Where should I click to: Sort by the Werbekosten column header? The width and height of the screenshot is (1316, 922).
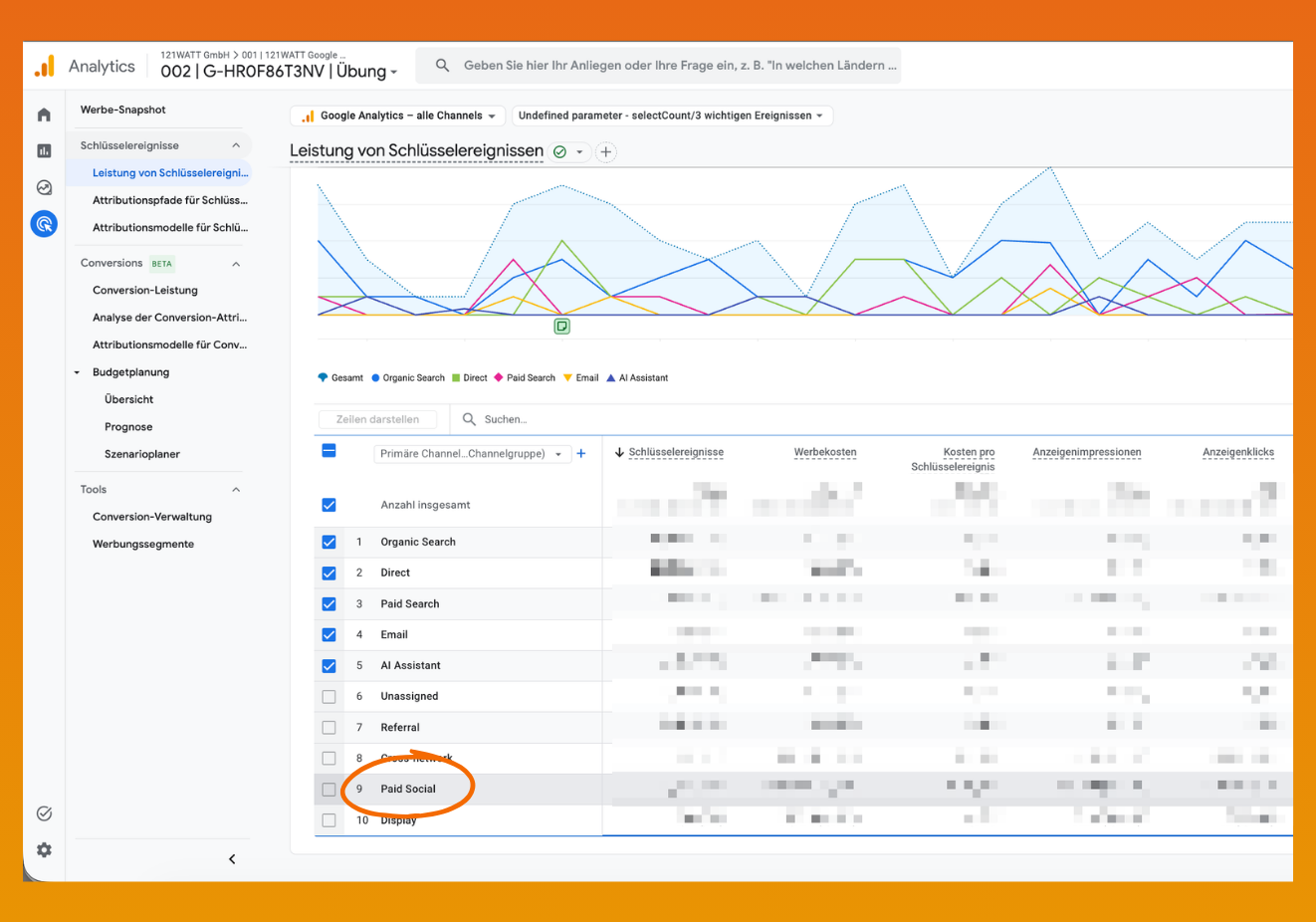(825, 452)
